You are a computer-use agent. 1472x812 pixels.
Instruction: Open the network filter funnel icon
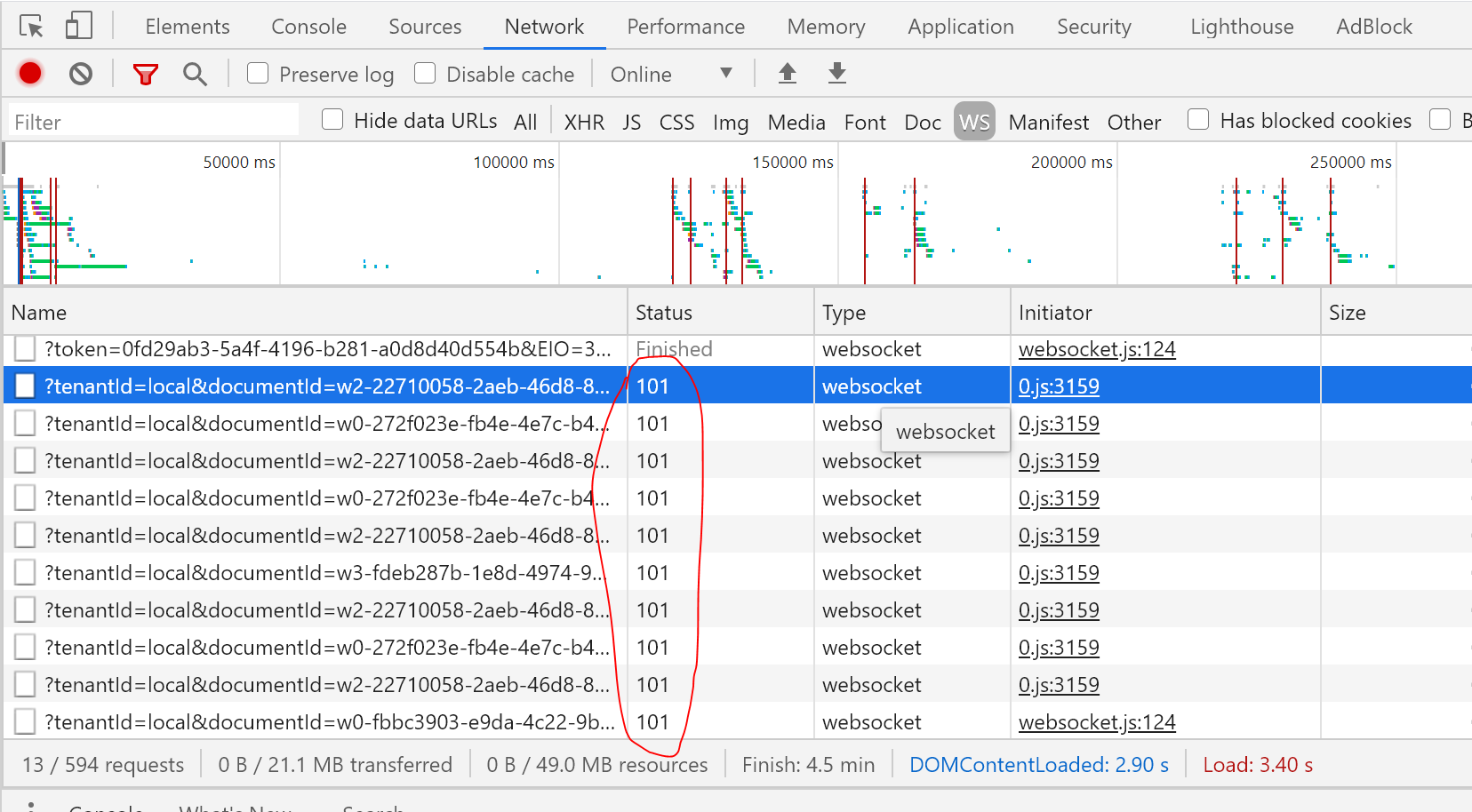145,74
